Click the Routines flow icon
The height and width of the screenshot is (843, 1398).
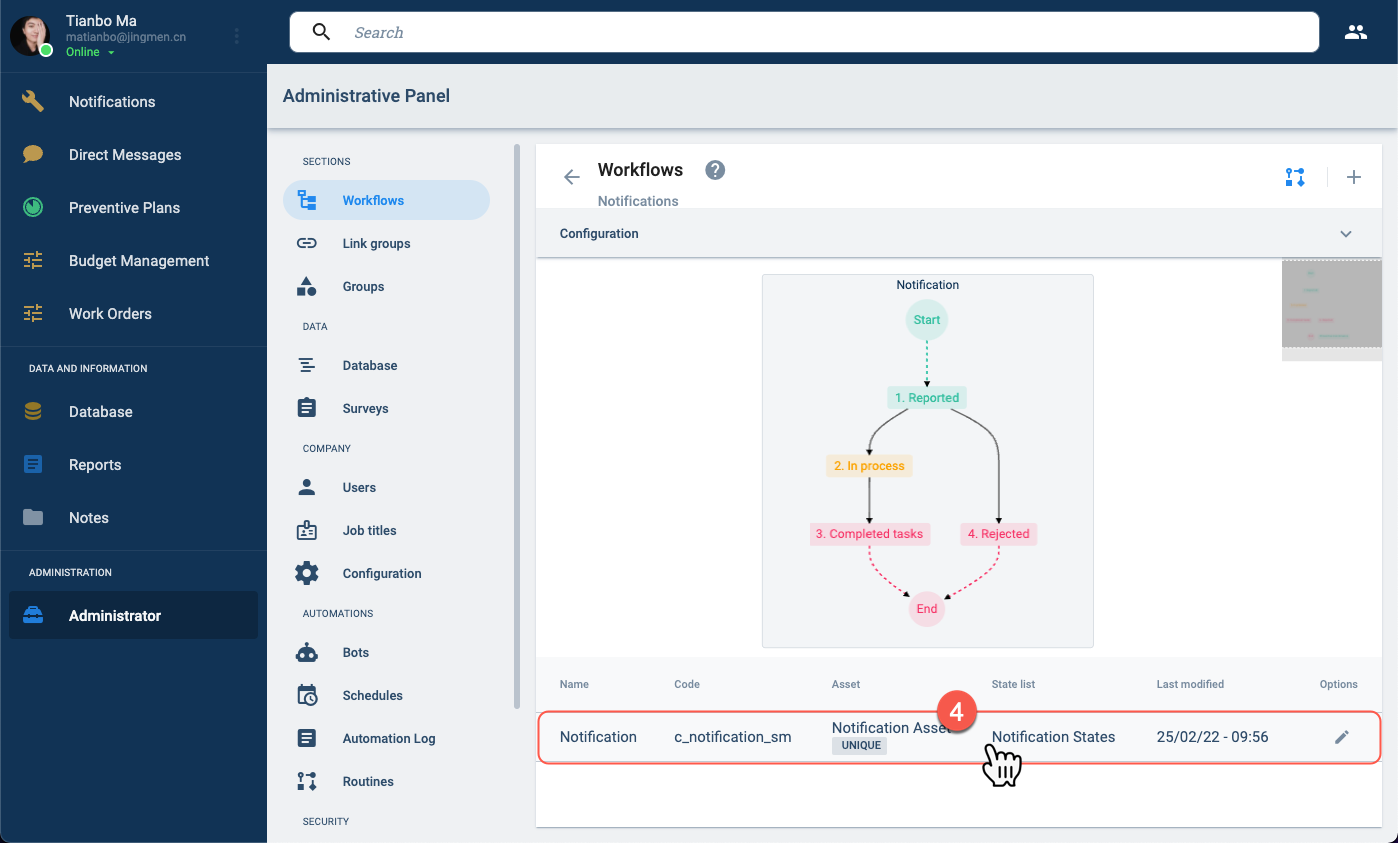click(x=307, y=781)
